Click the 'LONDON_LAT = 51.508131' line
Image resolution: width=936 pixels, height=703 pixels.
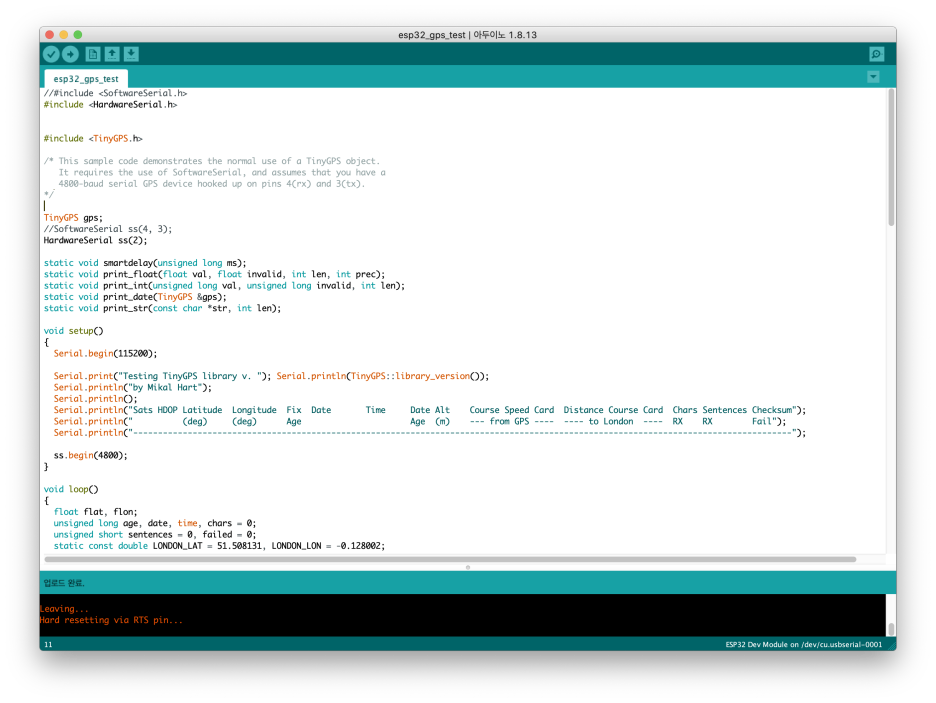pos(219,546)
